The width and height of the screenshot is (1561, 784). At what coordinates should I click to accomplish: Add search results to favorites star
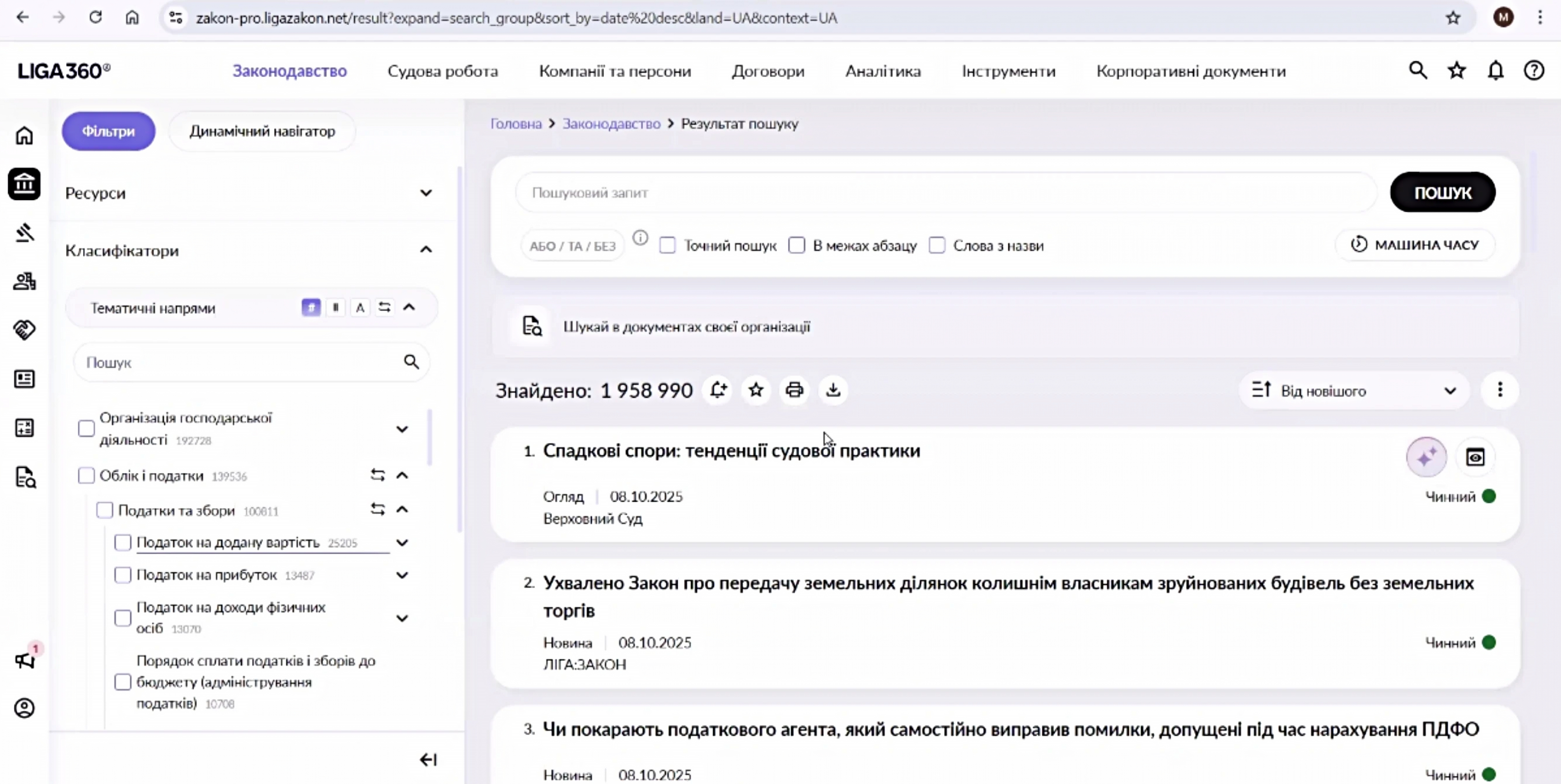[x=756, y=390]
